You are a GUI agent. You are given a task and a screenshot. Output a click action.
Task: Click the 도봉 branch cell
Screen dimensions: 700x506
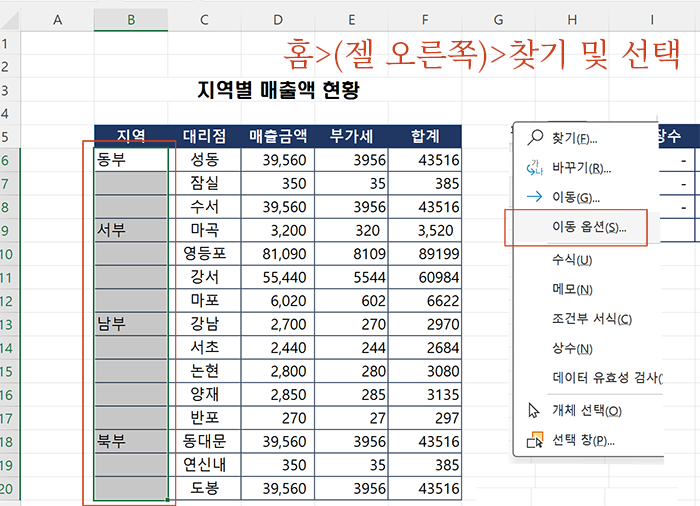point(204,489)
